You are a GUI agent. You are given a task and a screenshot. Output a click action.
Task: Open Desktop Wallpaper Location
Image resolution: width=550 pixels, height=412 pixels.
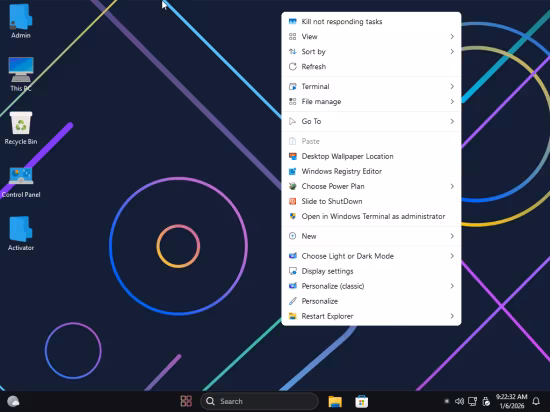pyautogui.click(x=371, y=156)
